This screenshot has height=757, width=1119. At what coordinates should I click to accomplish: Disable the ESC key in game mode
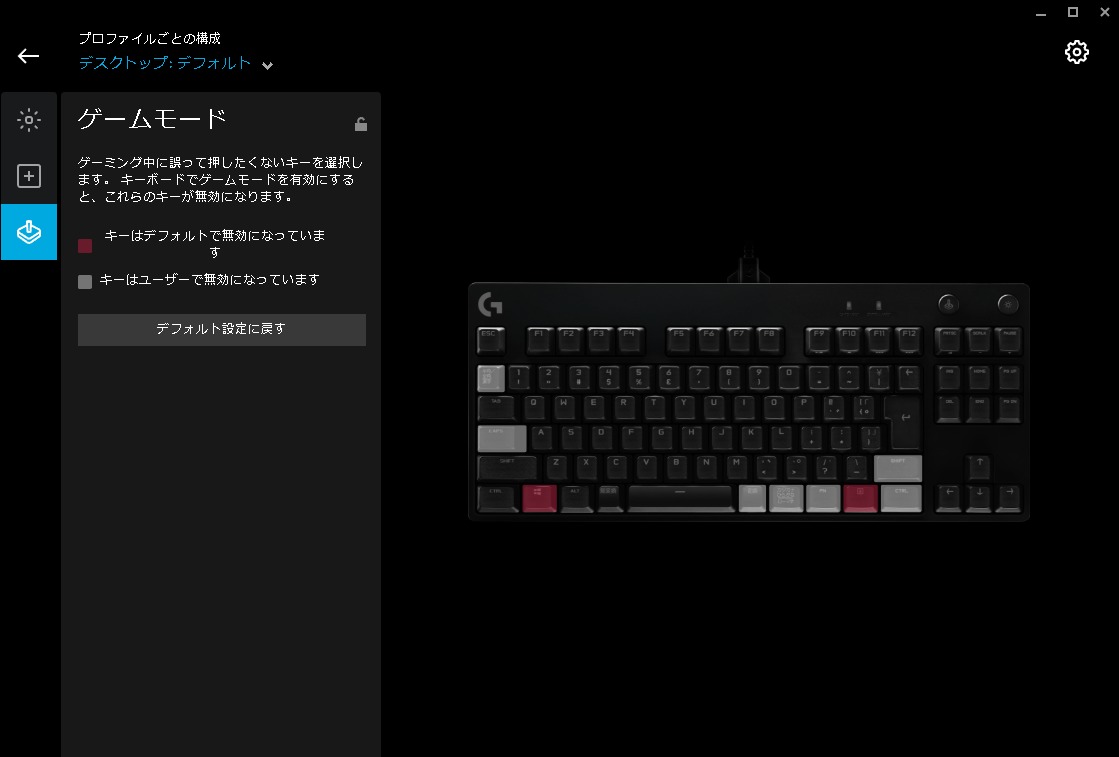coord(490,340)
